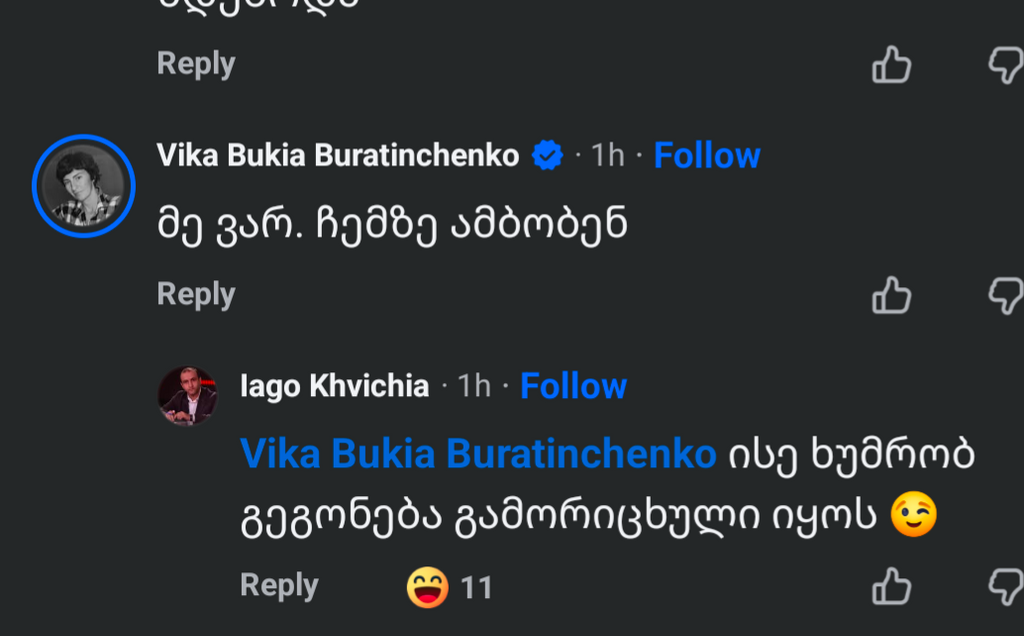Open the blue Vika Bukia Buratinchenko mention link
1024x636 pixels.
[x=478, y=454]
